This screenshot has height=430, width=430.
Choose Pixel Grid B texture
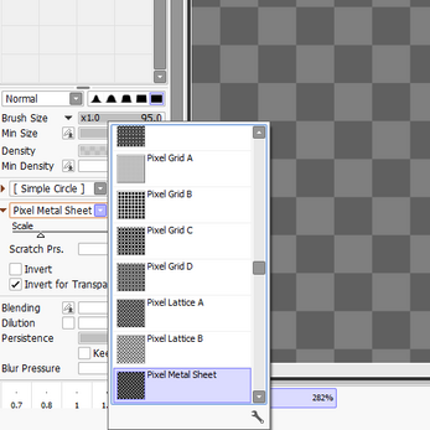182,204
